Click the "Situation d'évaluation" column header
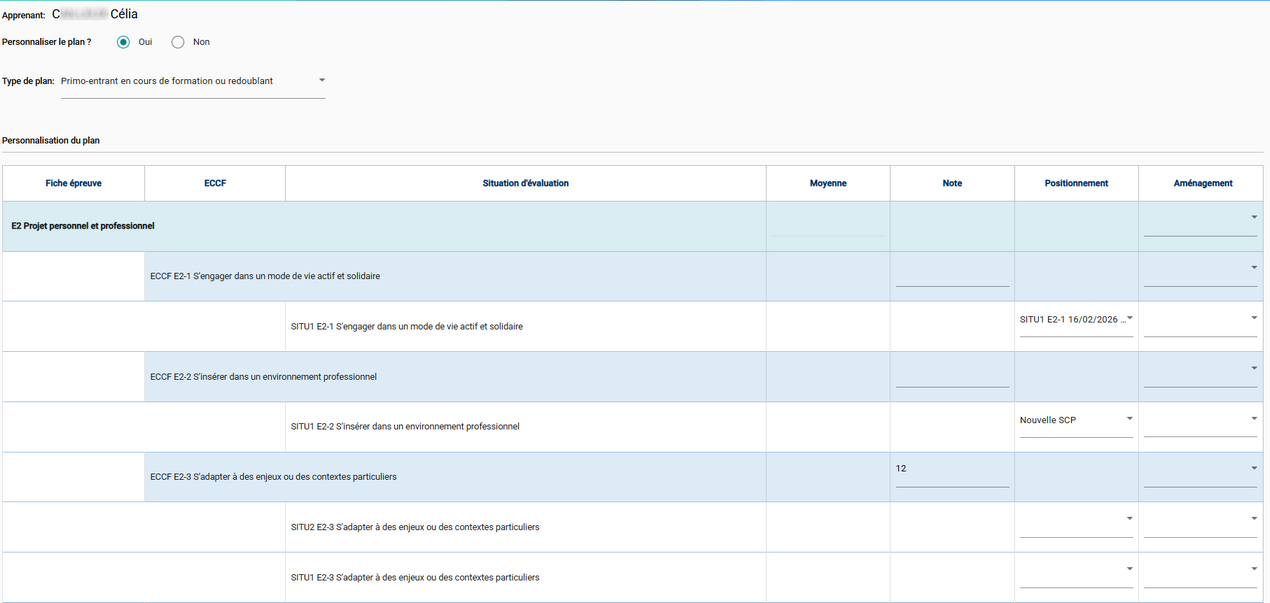Screen dimensions: 1270x603 pyautogui.click(x=525, y=183)
